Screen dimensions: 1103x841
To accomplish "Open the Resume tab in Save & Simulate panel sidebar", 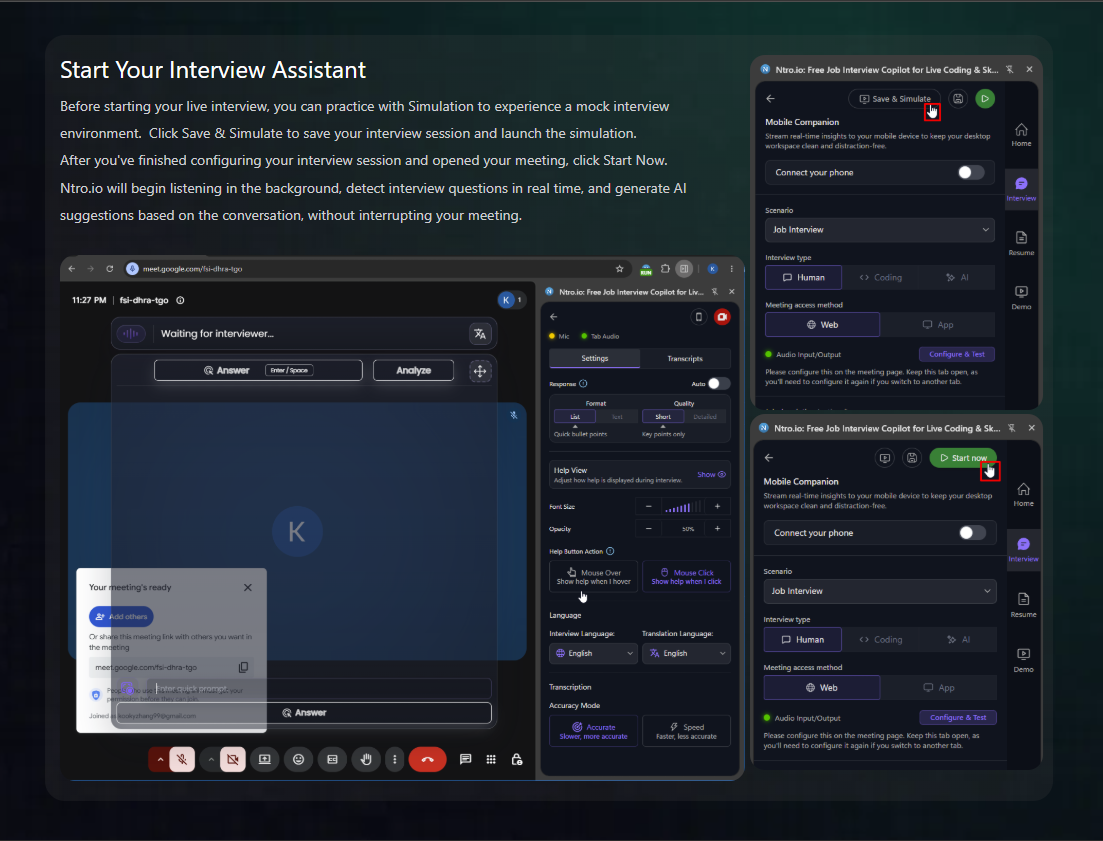I will [1021, 243].
